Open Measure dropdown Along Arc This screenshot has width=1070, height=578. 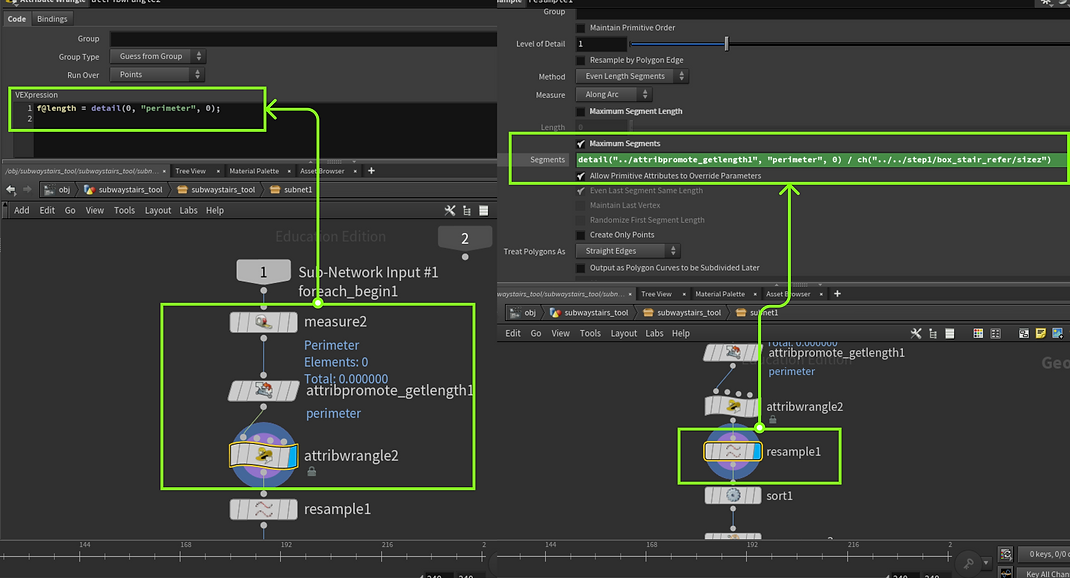[x=614, y=94]
